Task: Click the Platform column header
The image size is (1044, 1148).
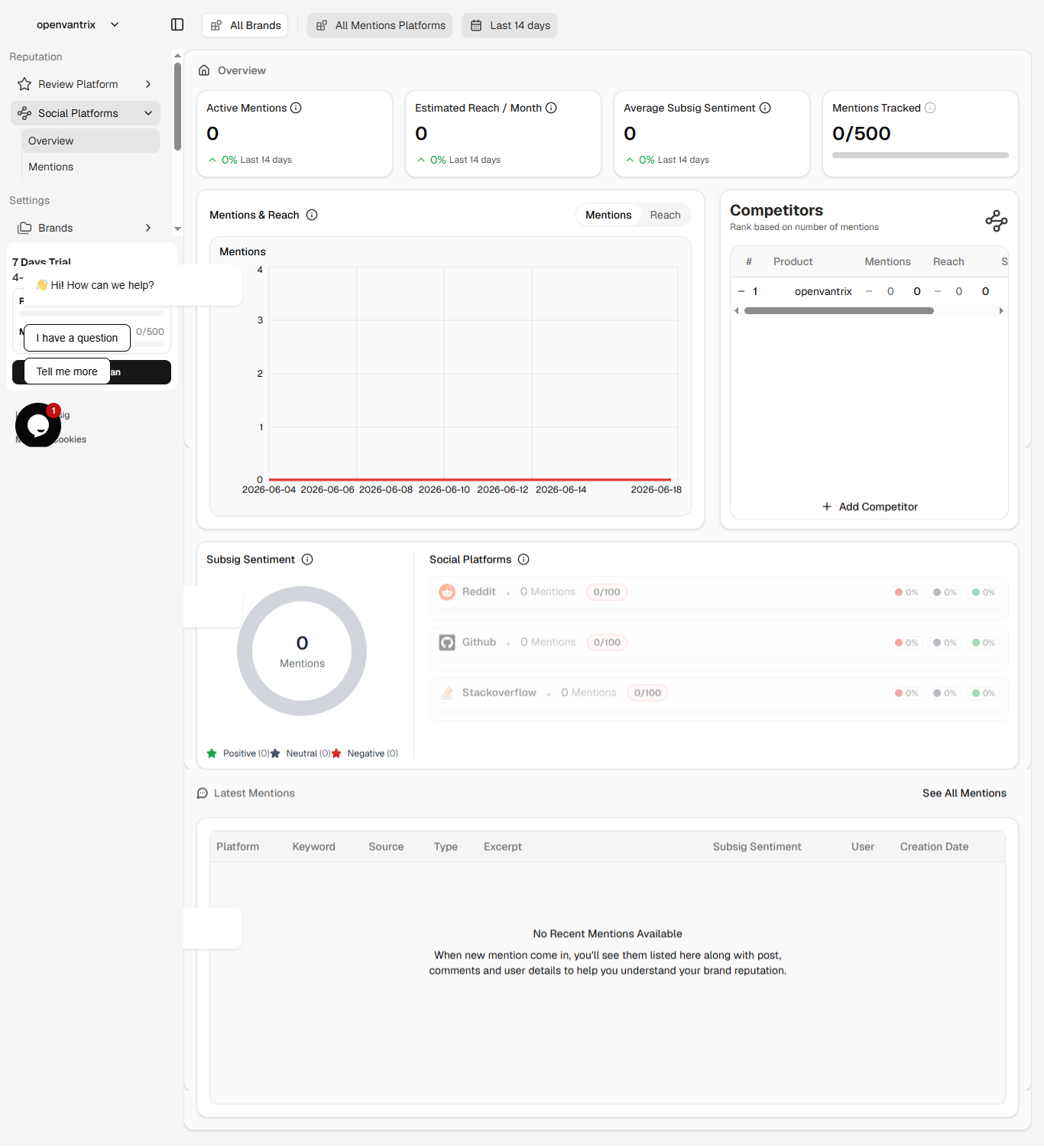Action: pos(238,847)
